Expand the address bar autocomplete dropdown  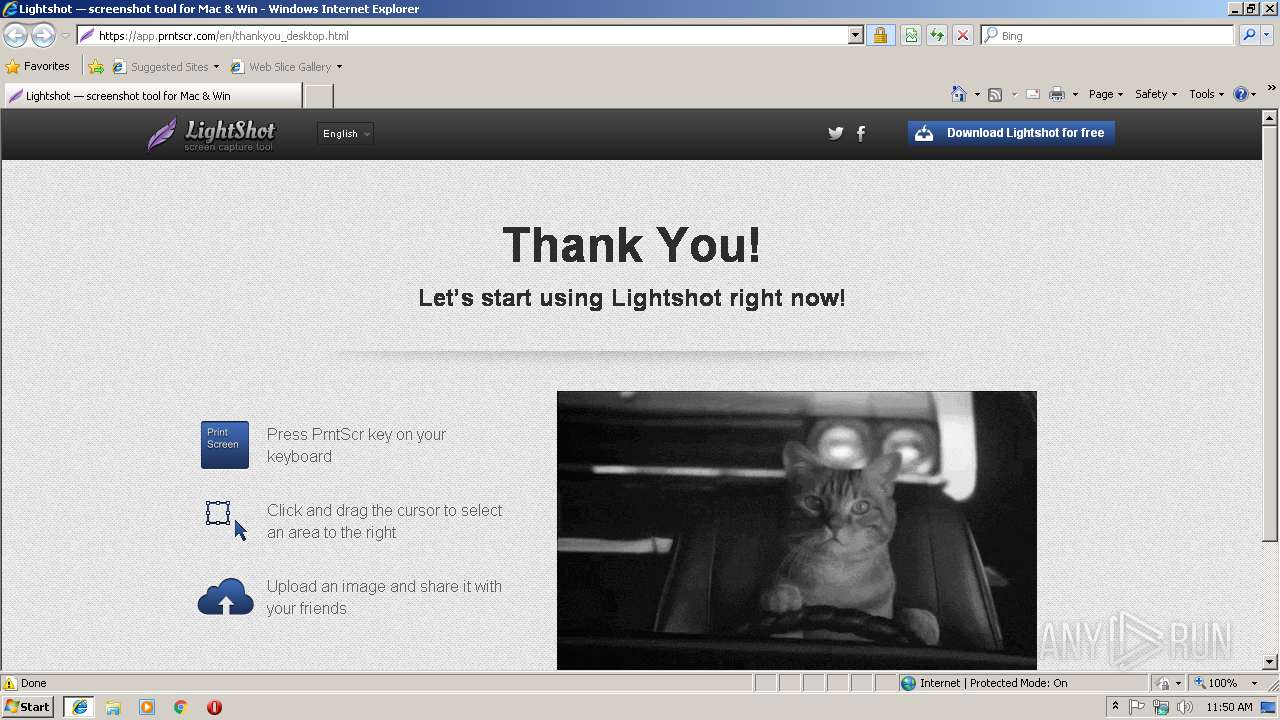point(856,35)
